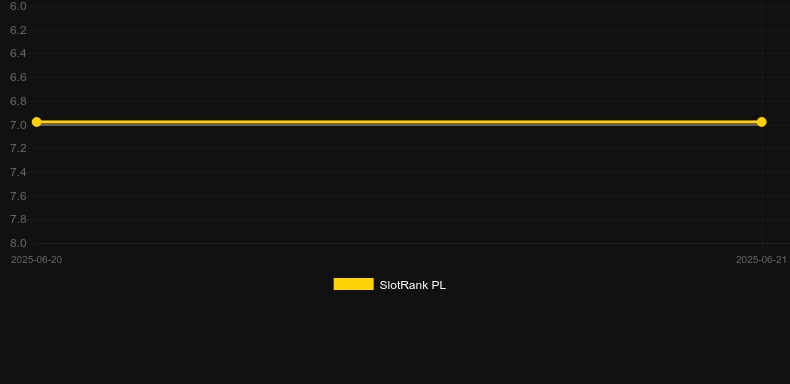Image resolution: width=790 pixels, height=384 pixels.
Task: Click the 7.2 y-axis label
Action: [18, 148]
